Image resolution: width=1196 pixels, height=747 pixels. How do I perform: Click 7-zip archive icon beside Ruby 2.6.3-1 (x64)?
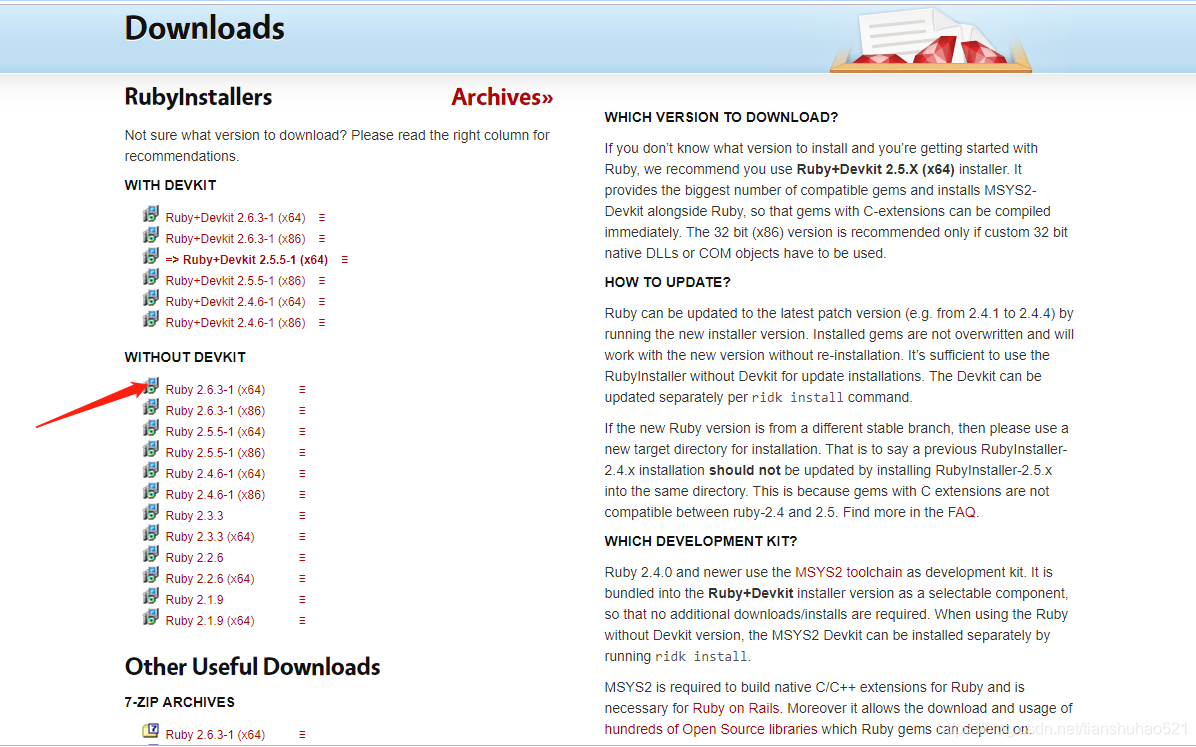tap(151, 731)
